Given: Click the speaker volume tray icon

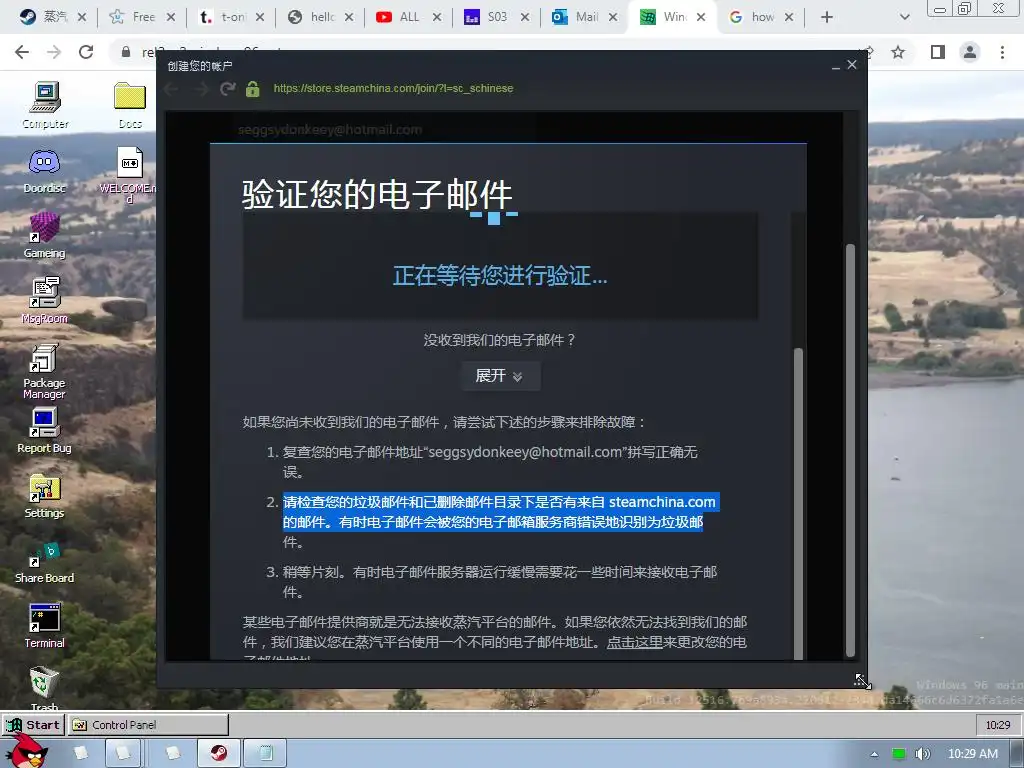Looking at the screenshot, I should (922, 754).
